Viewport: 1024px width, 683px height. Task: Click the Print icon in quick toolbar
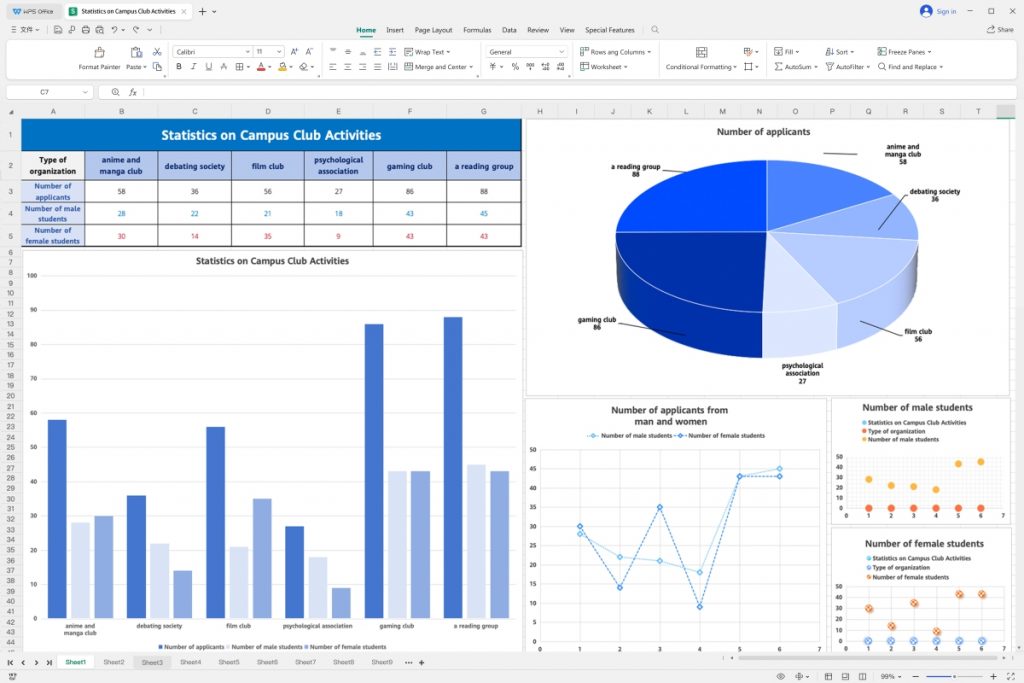click(86, 30)
